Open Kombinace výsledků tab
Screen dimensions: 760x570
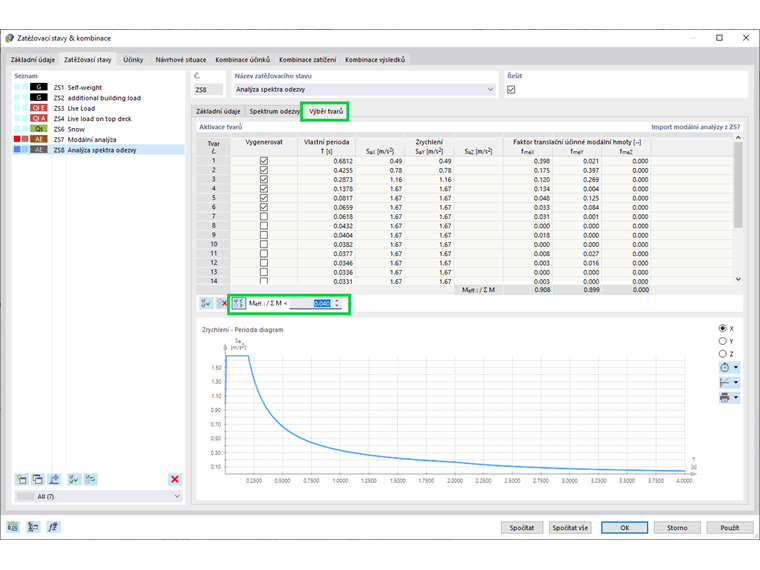[x=375, y=60]
